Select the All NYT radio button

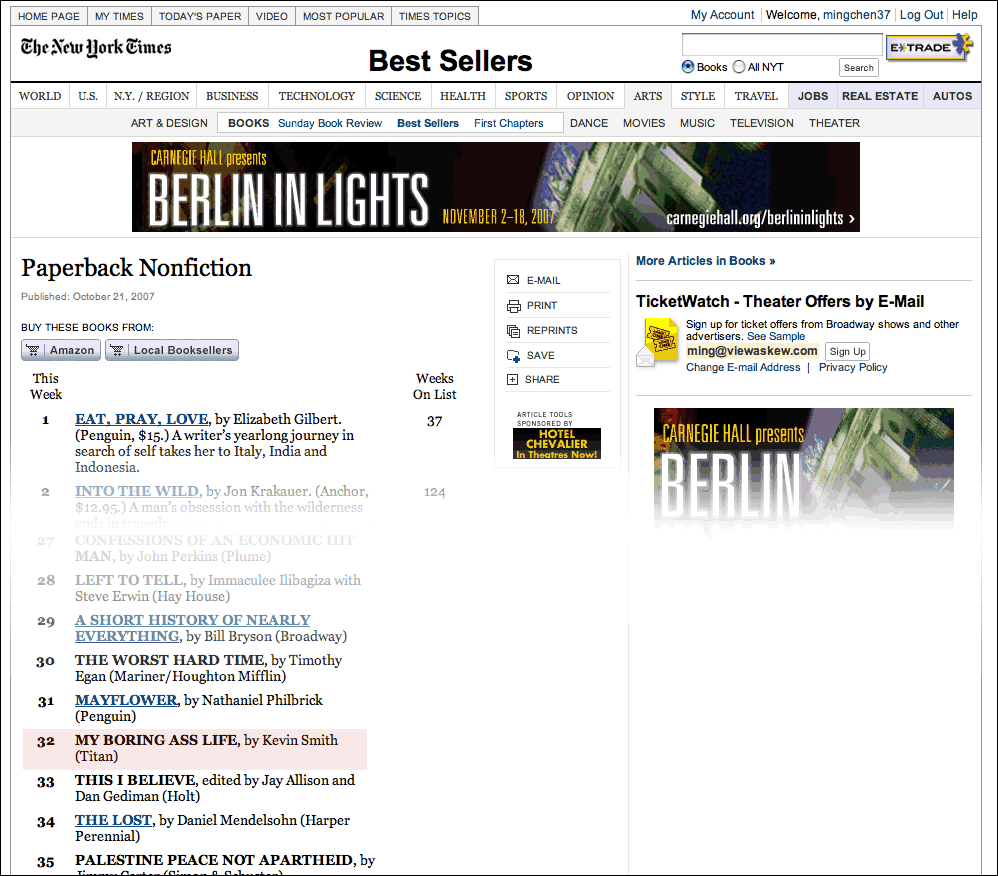click(x=739, y=67)
